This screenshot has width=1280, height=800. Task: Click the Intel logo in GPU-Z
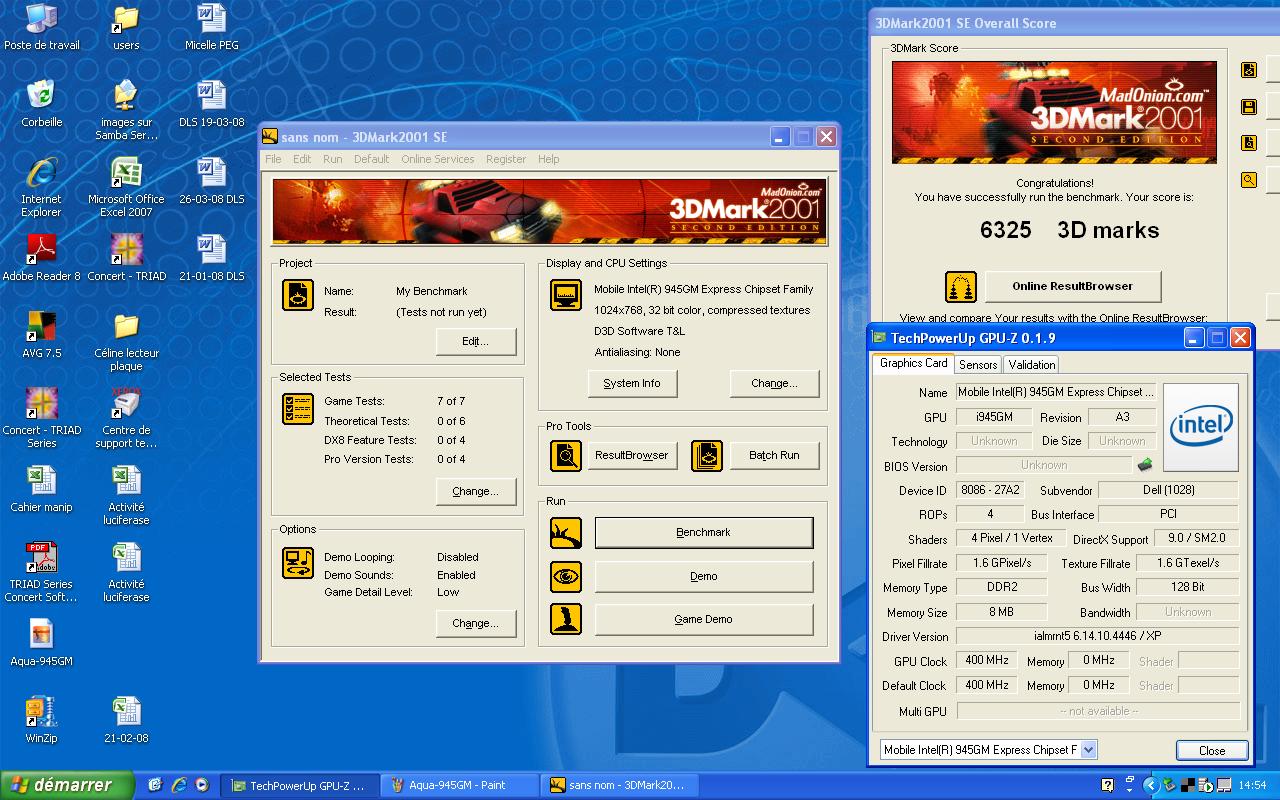tap(1201, 427)
